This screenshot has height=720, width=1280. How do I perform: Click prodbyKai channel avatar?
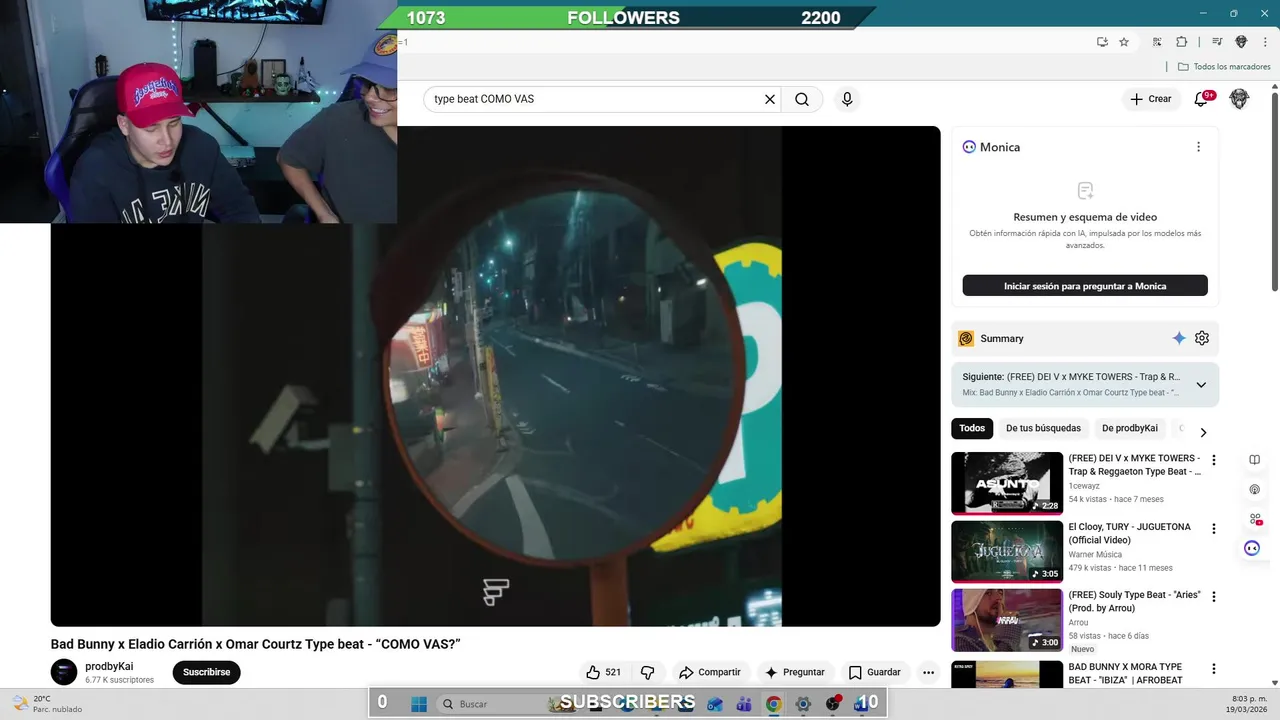pos(64,672)
